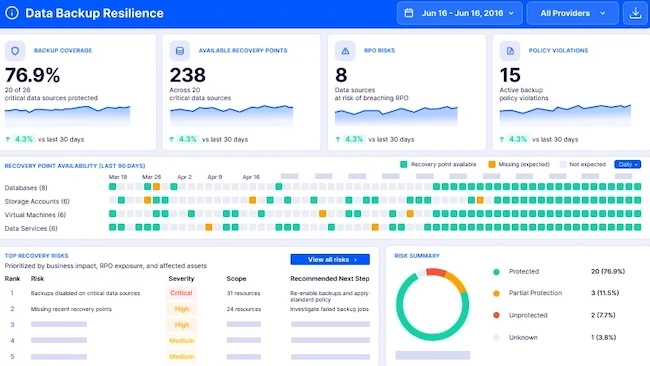This screenshot has height=366, width=650.
Task: Click the High severity badge in rank 2
Action: [182, 309]
